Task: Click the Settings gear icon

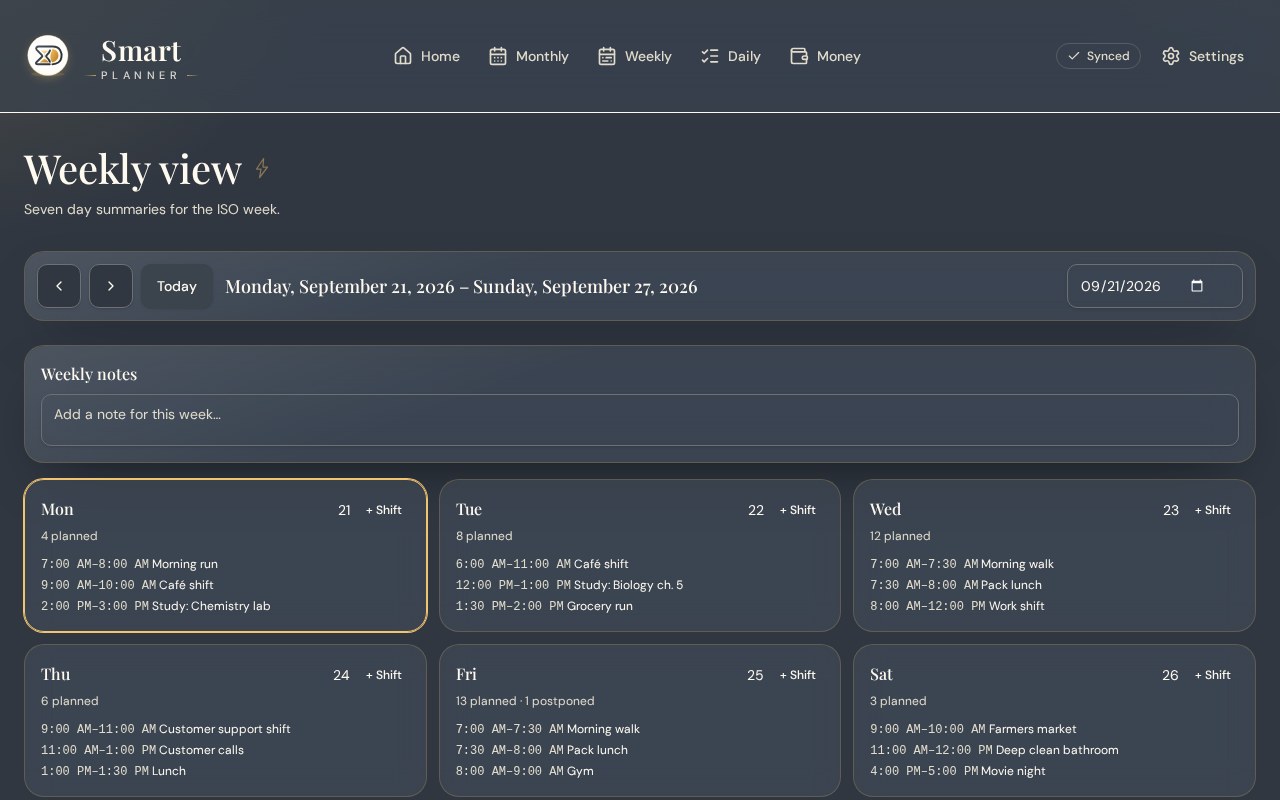Action: click(1171, 56)
